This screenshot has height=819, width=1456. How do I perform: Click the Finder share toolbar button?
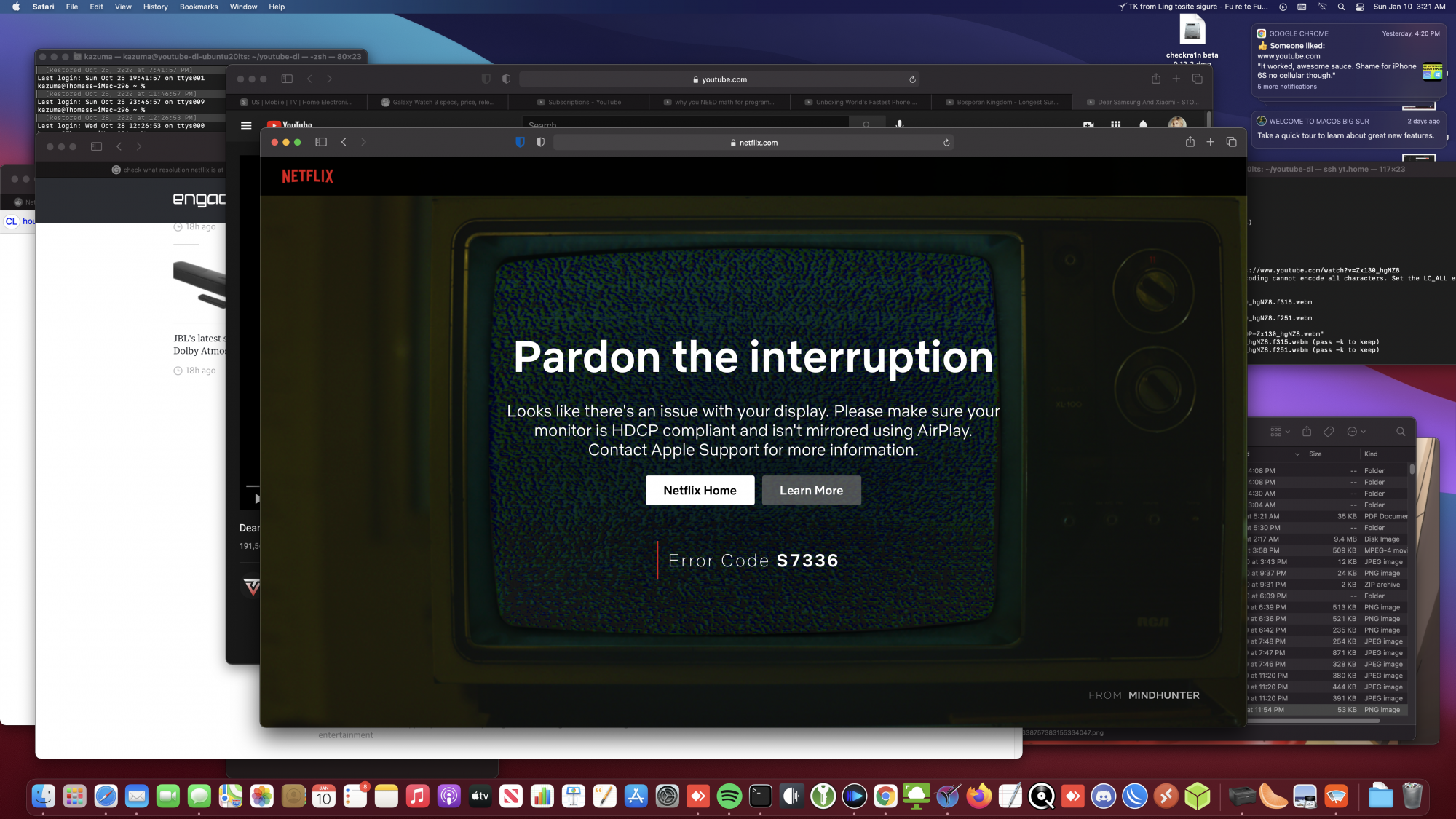(x=1307, y=432)
